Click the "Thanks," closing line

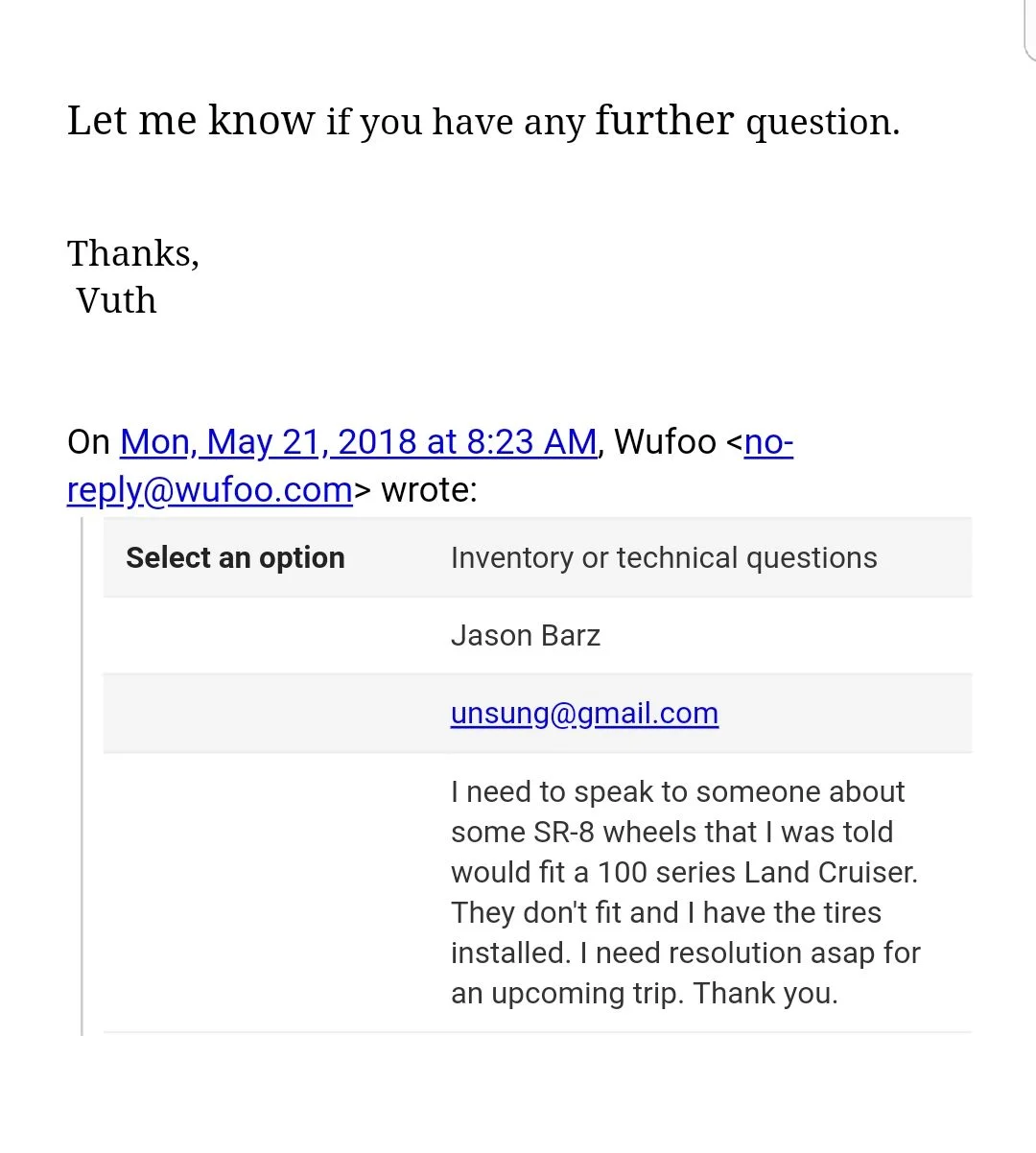133,253
